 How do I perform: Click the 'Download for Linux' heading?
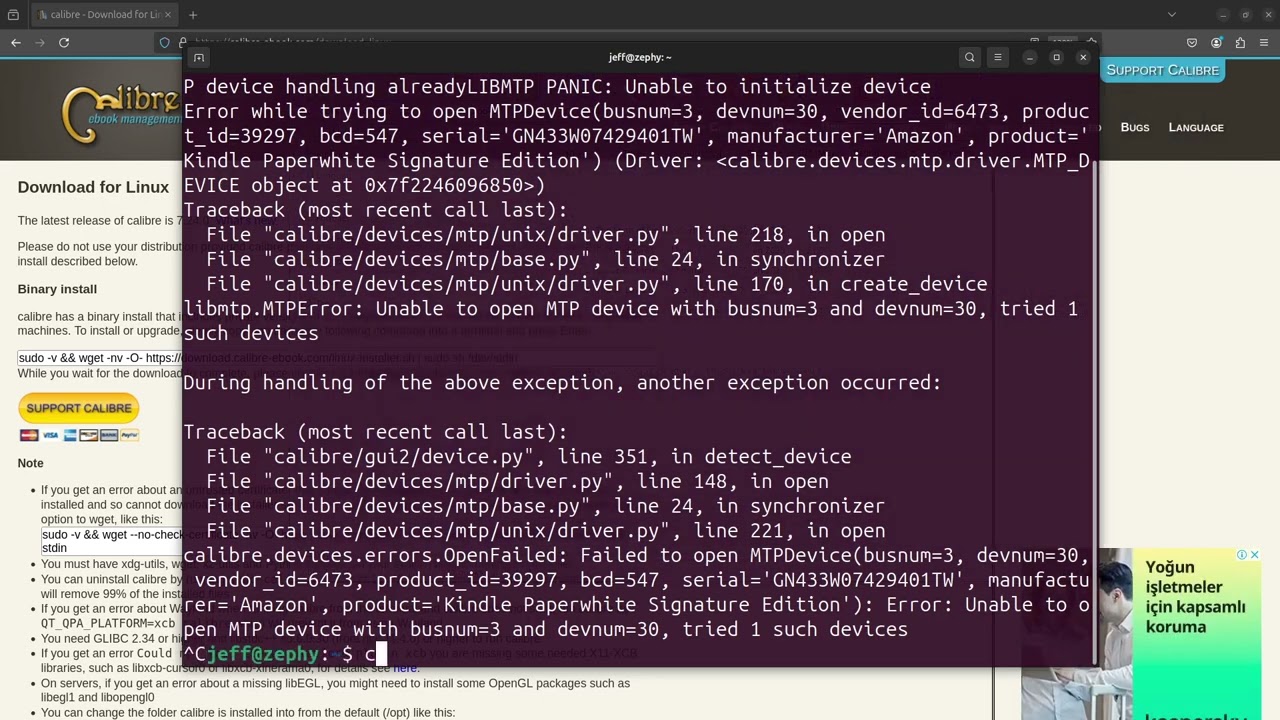coord(93,187)
